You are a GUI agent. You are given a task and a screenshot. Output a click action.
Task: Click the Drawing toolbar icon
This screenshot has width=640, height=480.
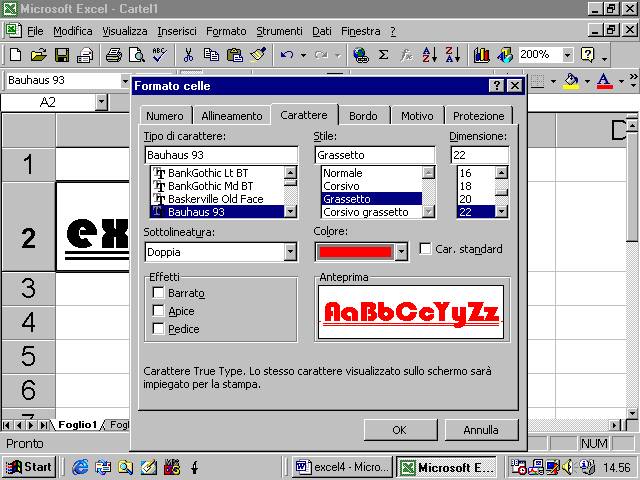(x=505, y=55)
